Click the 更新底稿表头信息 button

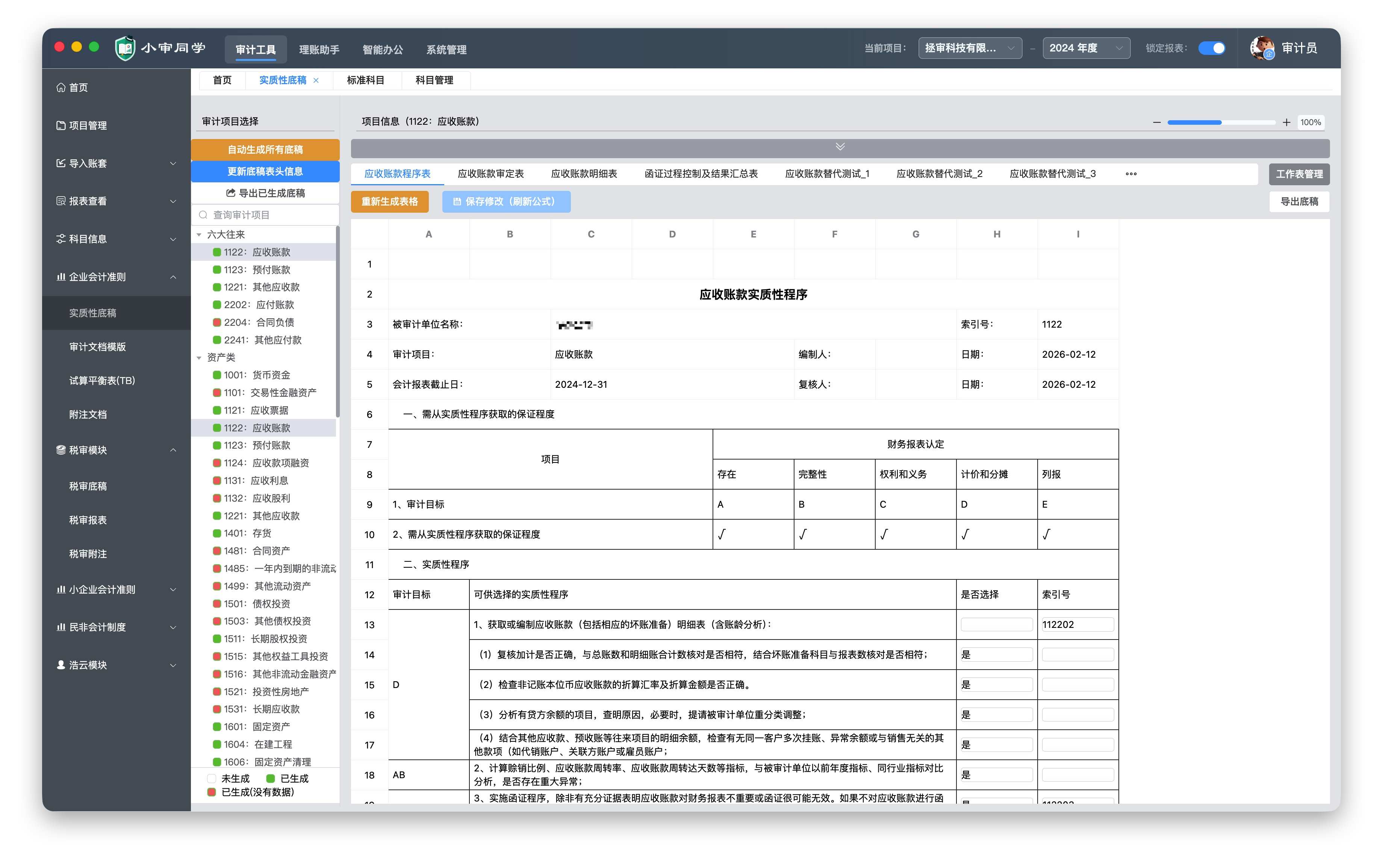pyautogui.click(x=265, y=171)
